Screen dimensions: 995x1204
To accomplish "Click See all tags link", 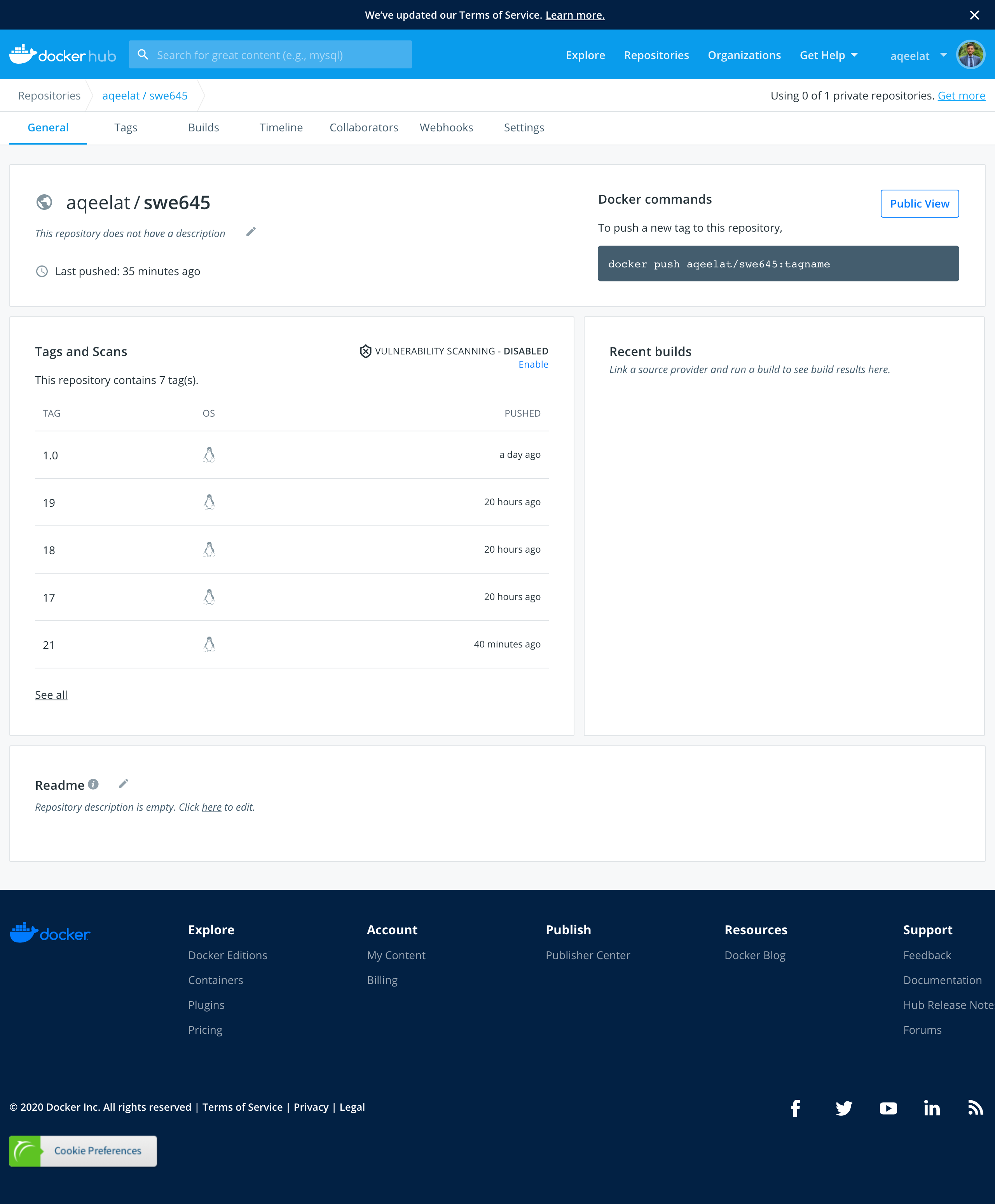I will (51, 694).
